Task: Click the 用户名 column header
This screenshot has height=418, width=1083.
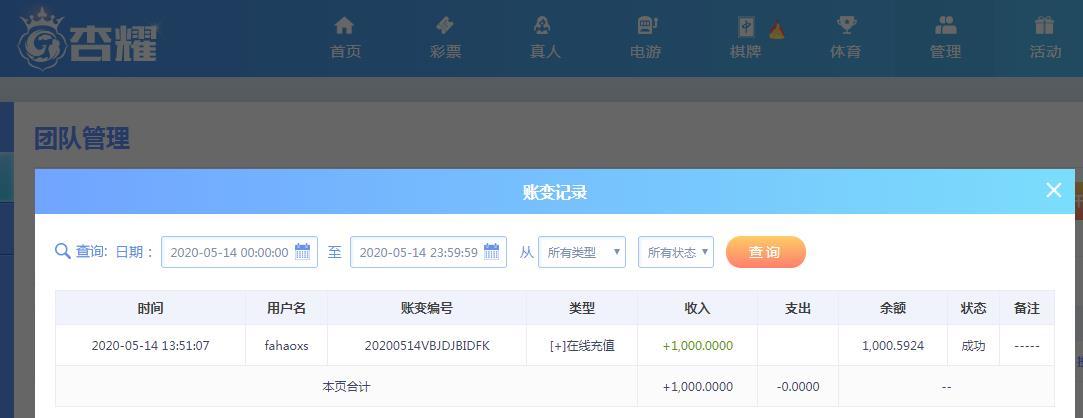Action: [x=287, y=308]
